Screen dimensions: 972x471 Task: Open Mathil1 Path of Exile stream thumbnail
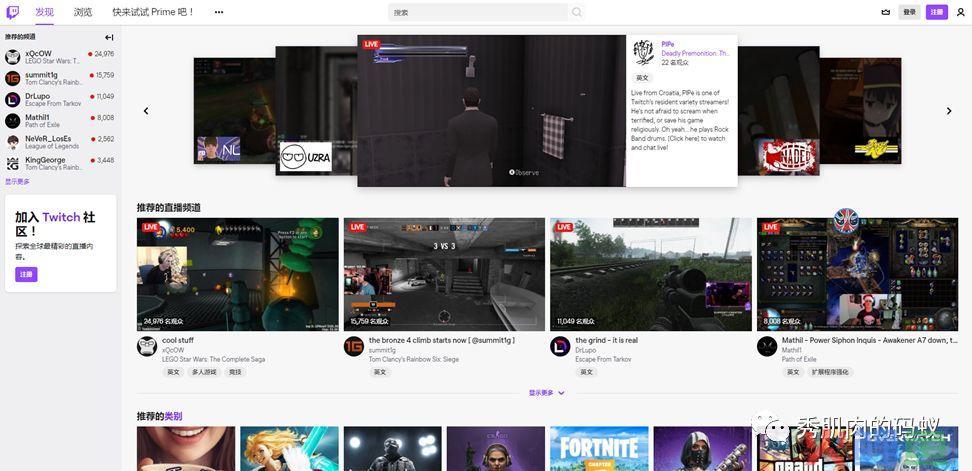pyautogui.click(x=857, y=274)
